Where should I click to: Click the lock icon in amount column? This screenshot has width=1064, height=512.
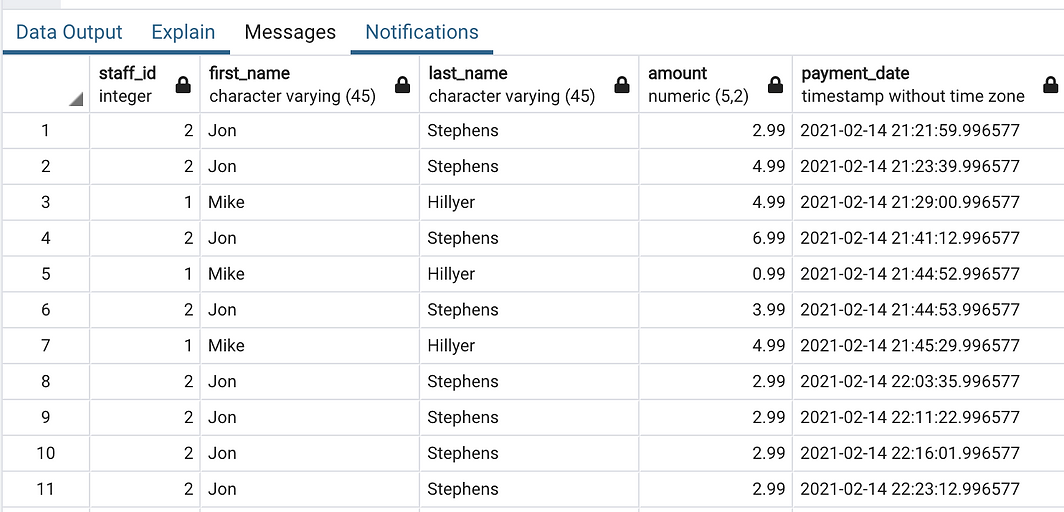(775, 85)
